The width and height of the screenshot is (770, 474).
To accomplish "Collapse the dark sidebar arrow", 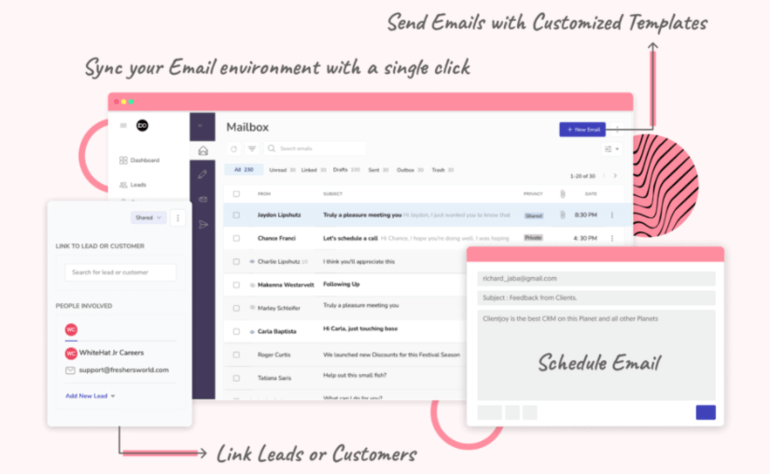I will (x=200, y=126).
